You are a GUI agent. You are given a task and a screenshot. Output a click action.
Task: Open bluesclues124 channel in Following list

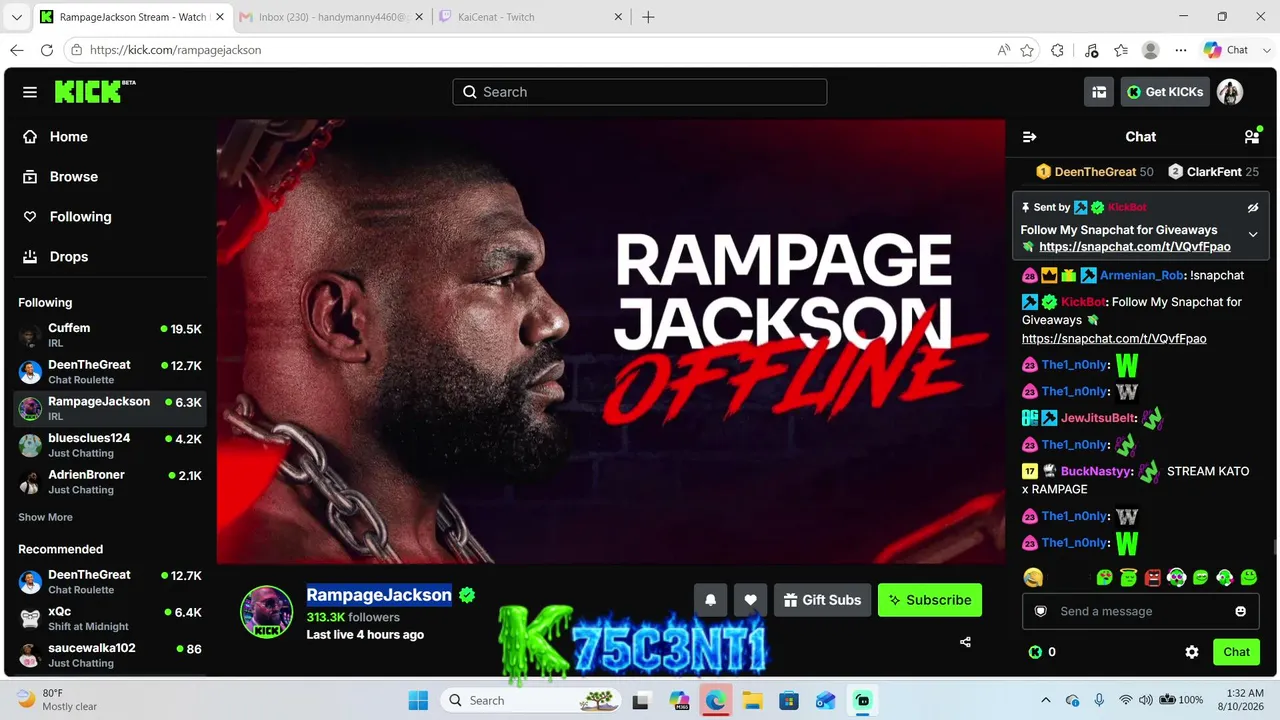coord(110,445)
